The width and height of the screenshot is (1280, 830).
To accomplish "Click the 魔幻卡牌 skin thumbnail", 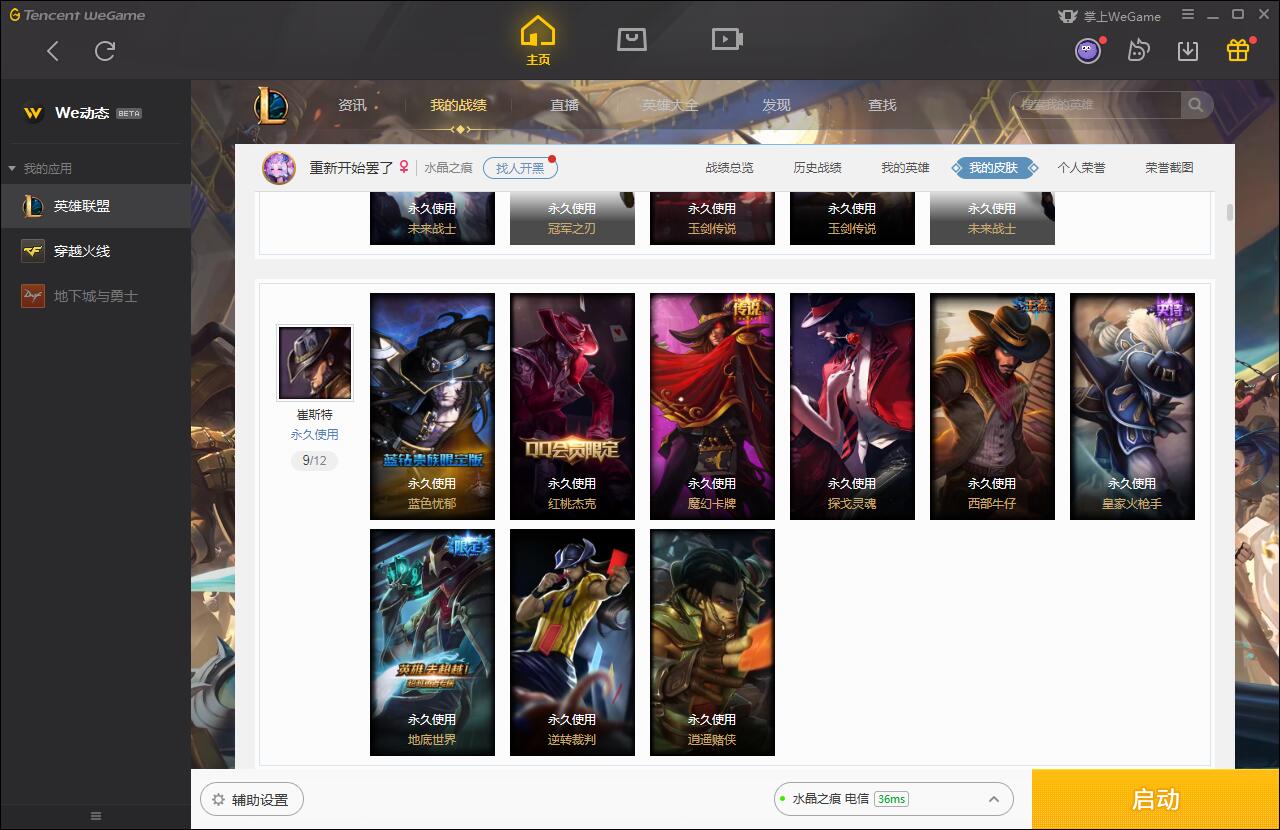I will point(712,406).
